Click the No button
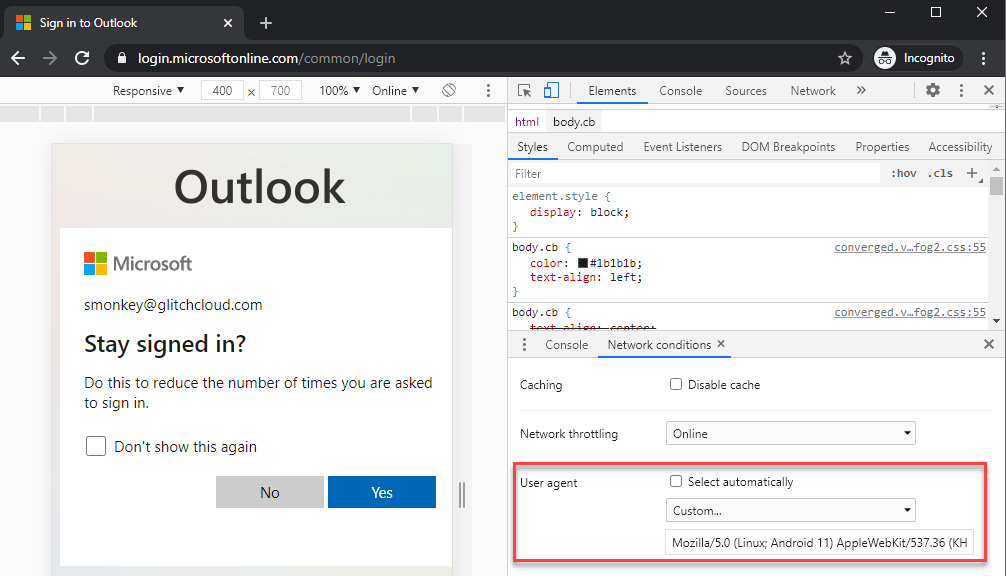This screenshot has height=576, width=1006. pos(270,492)
